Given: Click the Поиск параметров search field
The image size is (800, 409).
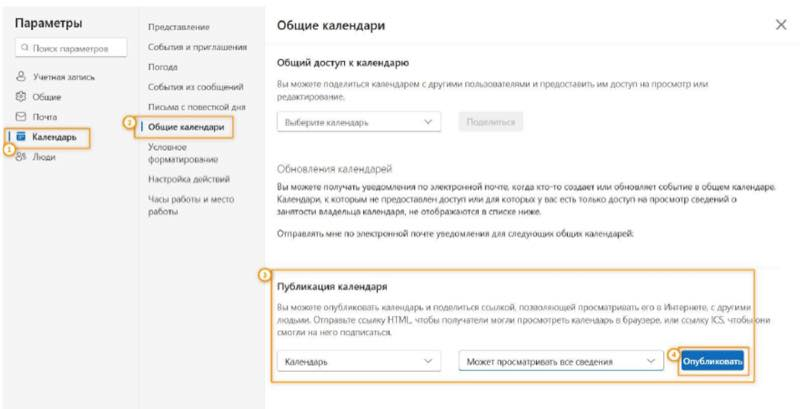Looking at the screenshot, I should tap(71, 48).
